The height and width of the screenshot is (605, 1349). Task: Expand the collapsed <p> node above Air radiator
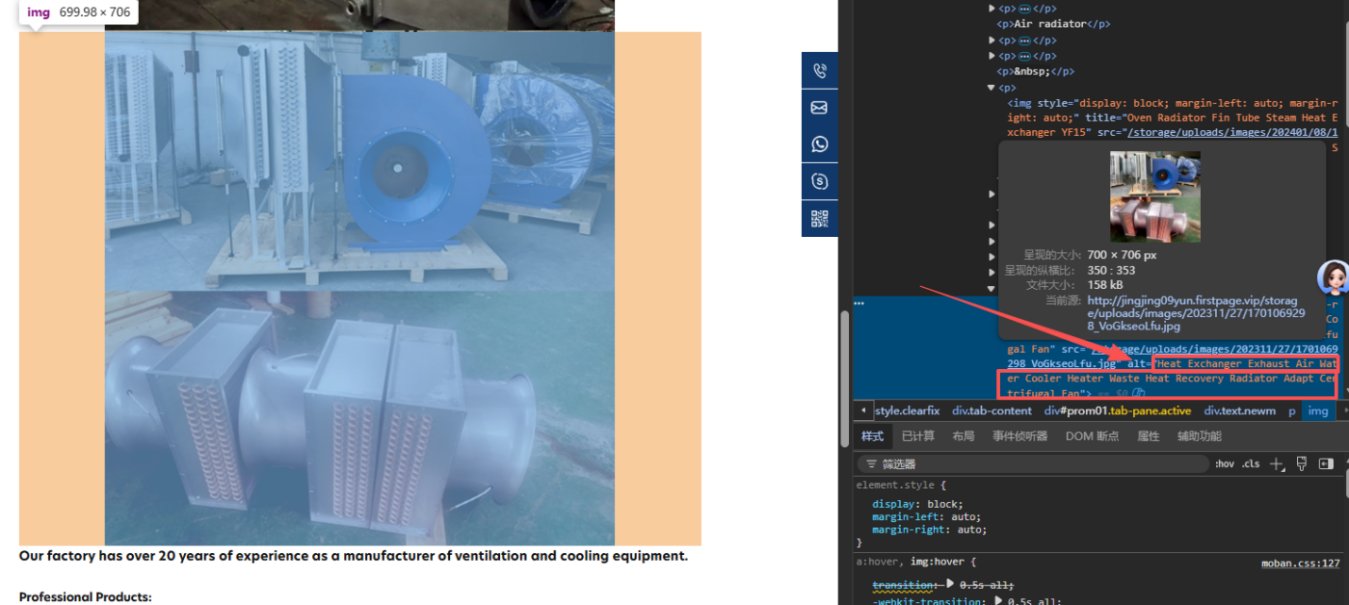[x=991, y=8]
